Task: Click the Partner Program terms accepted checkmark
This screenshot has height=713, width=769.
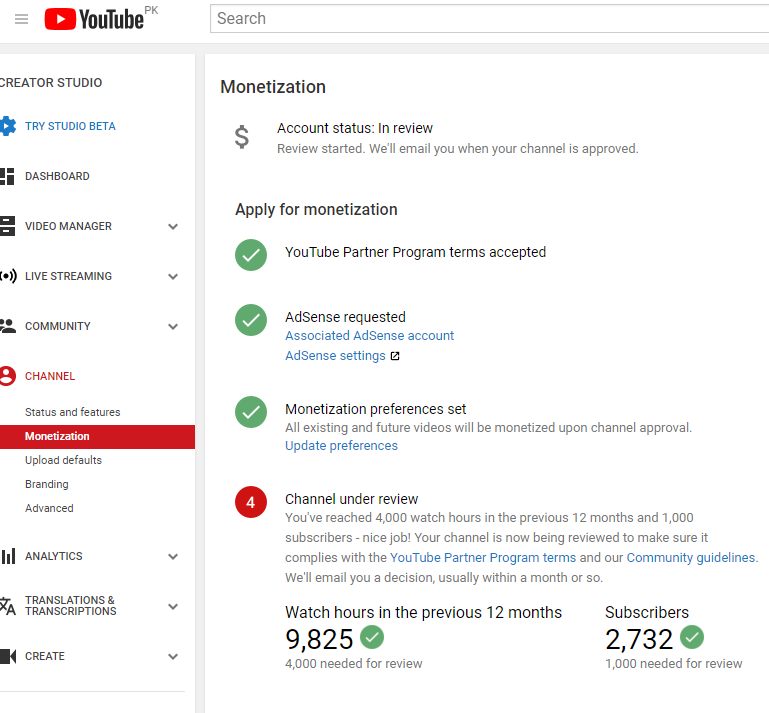Action: tap(251, 255)
